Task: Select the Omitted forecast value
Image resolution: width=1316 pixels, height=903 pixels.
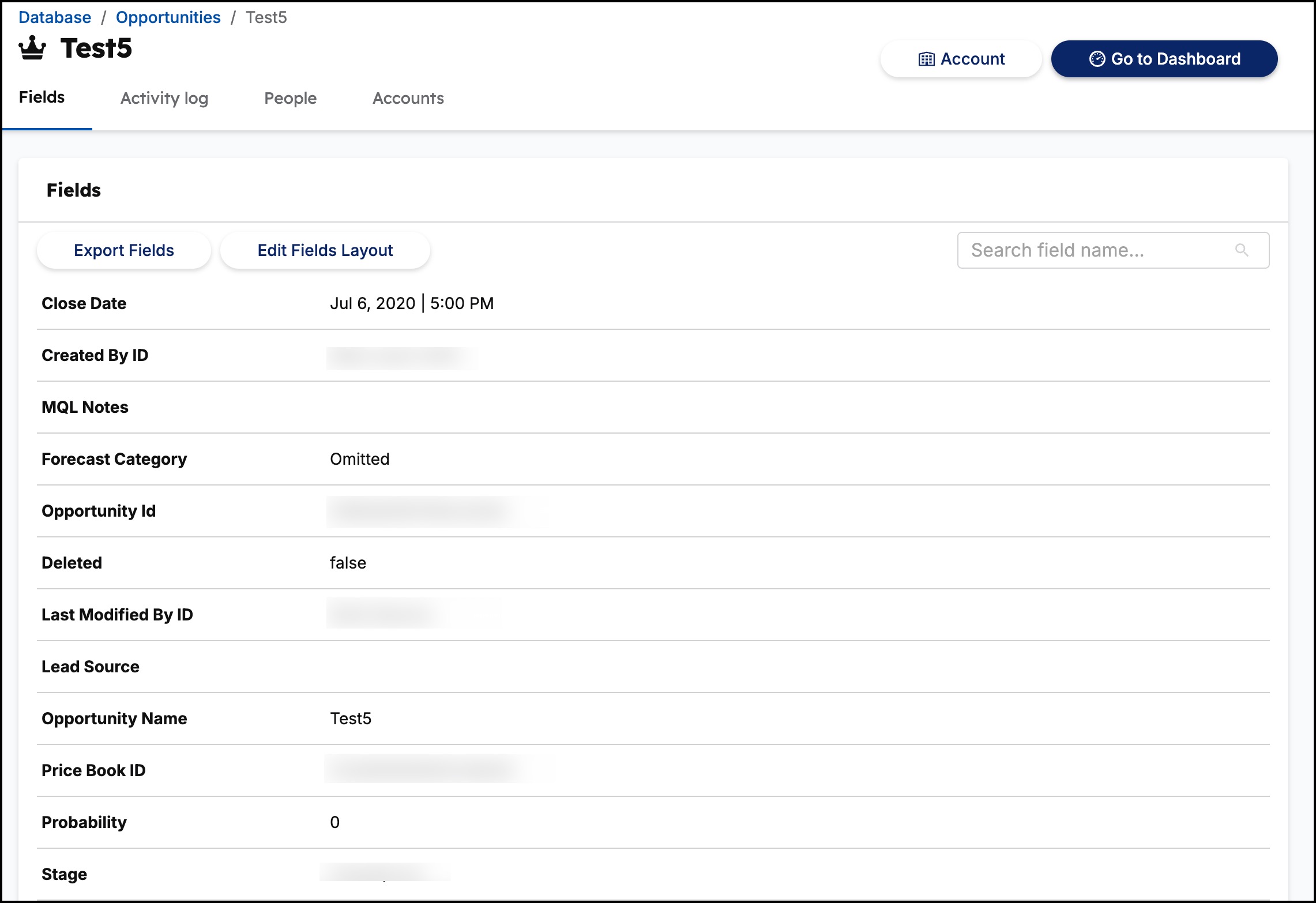Action: pyautogui.click(x=360, y=459)
